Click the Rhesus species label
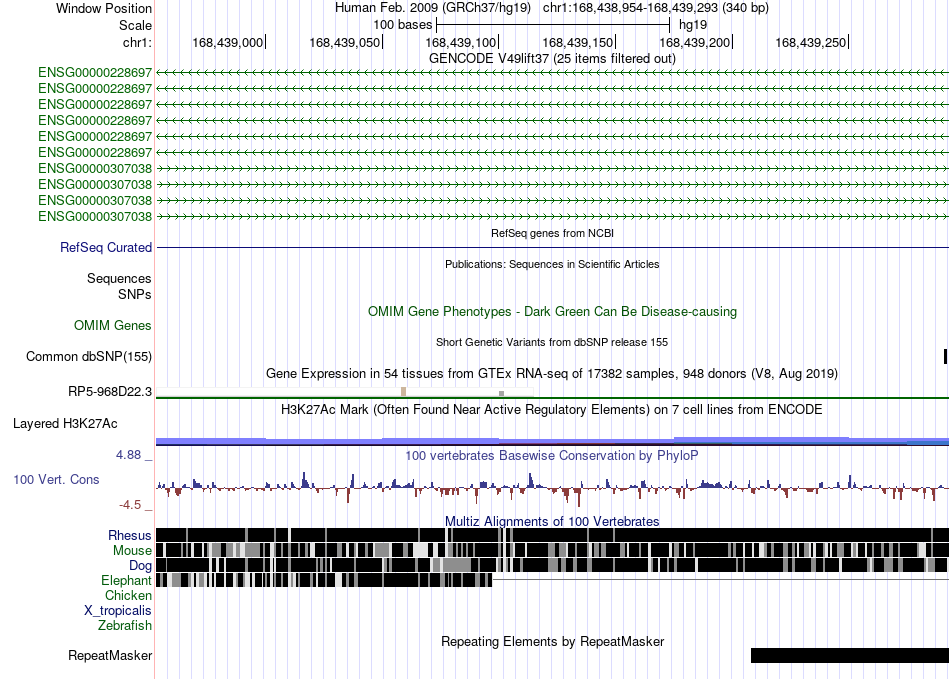The width and height of the screenshot is (950, 679). click(x=130, y=535)
